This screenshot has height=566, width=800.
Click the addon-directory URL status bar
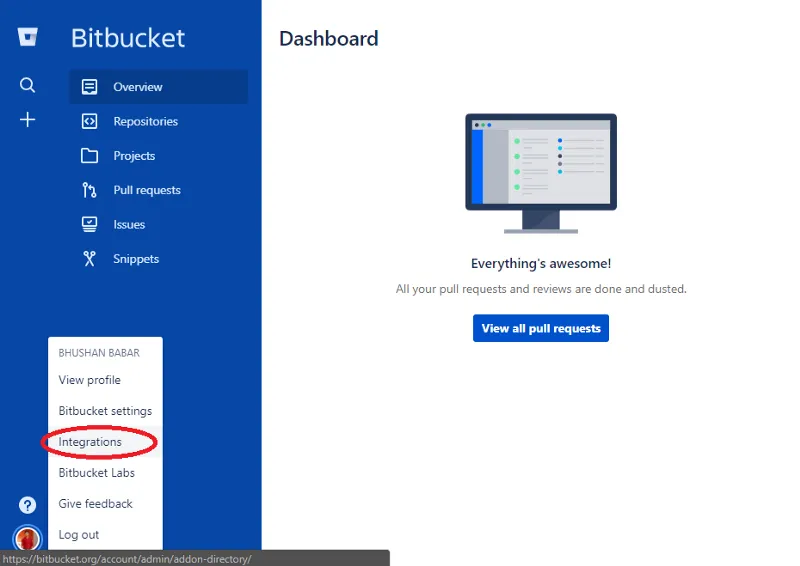pyautogui.click(x=195, y=558)
